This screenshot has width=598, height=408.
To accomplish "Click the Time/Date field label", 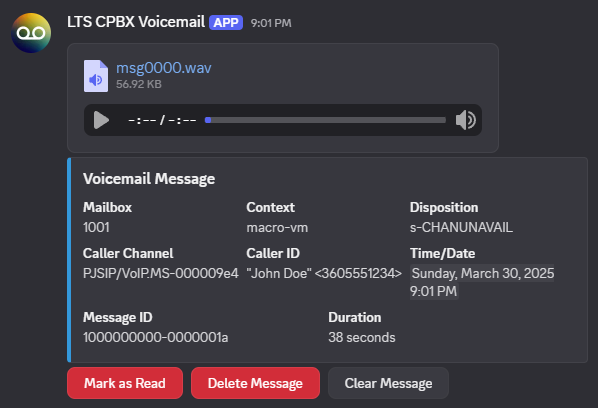I will [442, 254].
